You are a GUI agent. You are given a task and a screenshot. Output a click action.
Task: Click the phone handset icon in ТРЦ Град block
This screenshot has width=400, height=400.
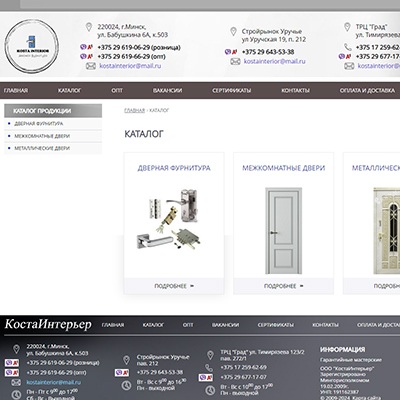[x=348, y=47]
